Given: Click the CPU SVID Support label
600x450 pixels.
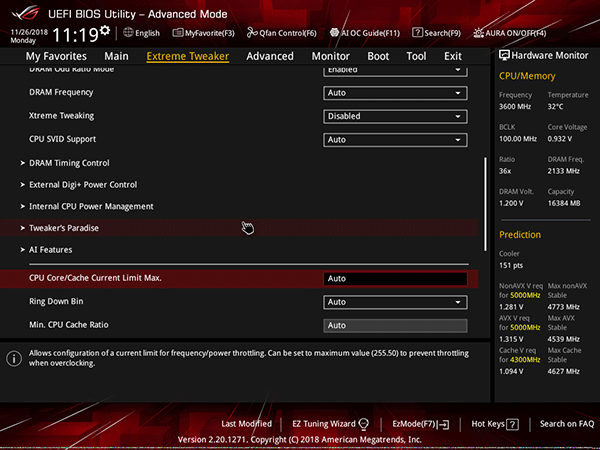Looking at the screenshot, I should [62, 139].
